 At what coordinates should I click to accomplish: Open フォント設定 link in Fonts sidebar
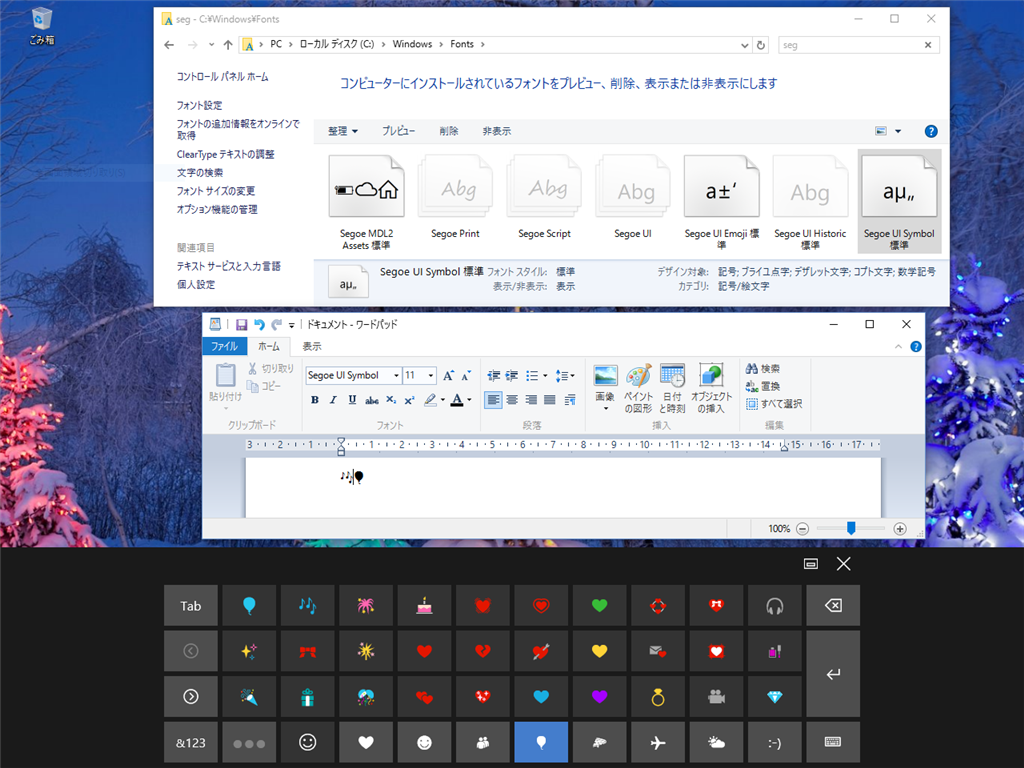click(199, 105)
